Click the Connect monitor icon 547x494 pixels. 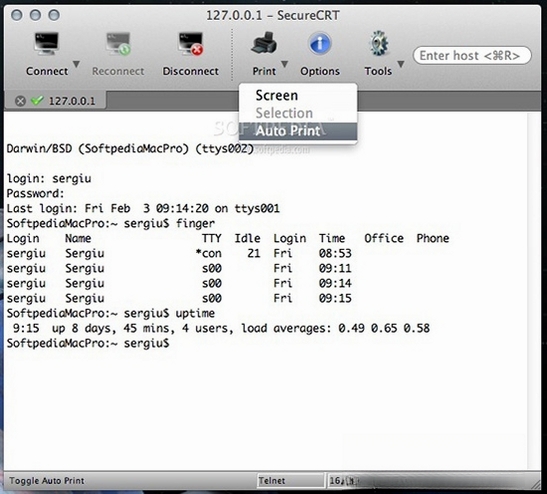click(47, 44)
